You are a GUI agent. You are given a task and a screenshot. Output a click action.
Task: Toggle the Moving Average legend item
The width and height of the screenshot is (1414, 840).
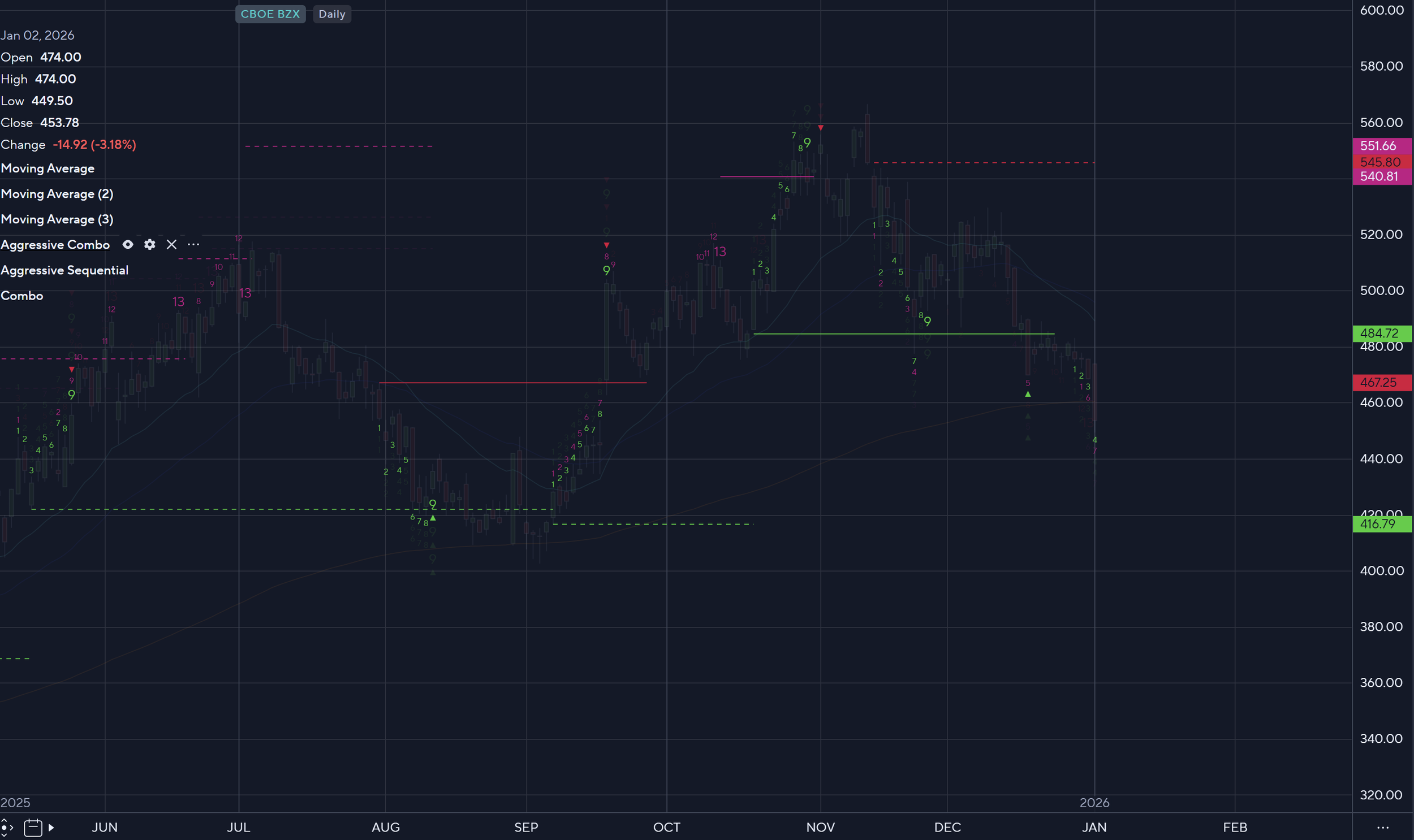pyautogui.click(x=48, y=168)
